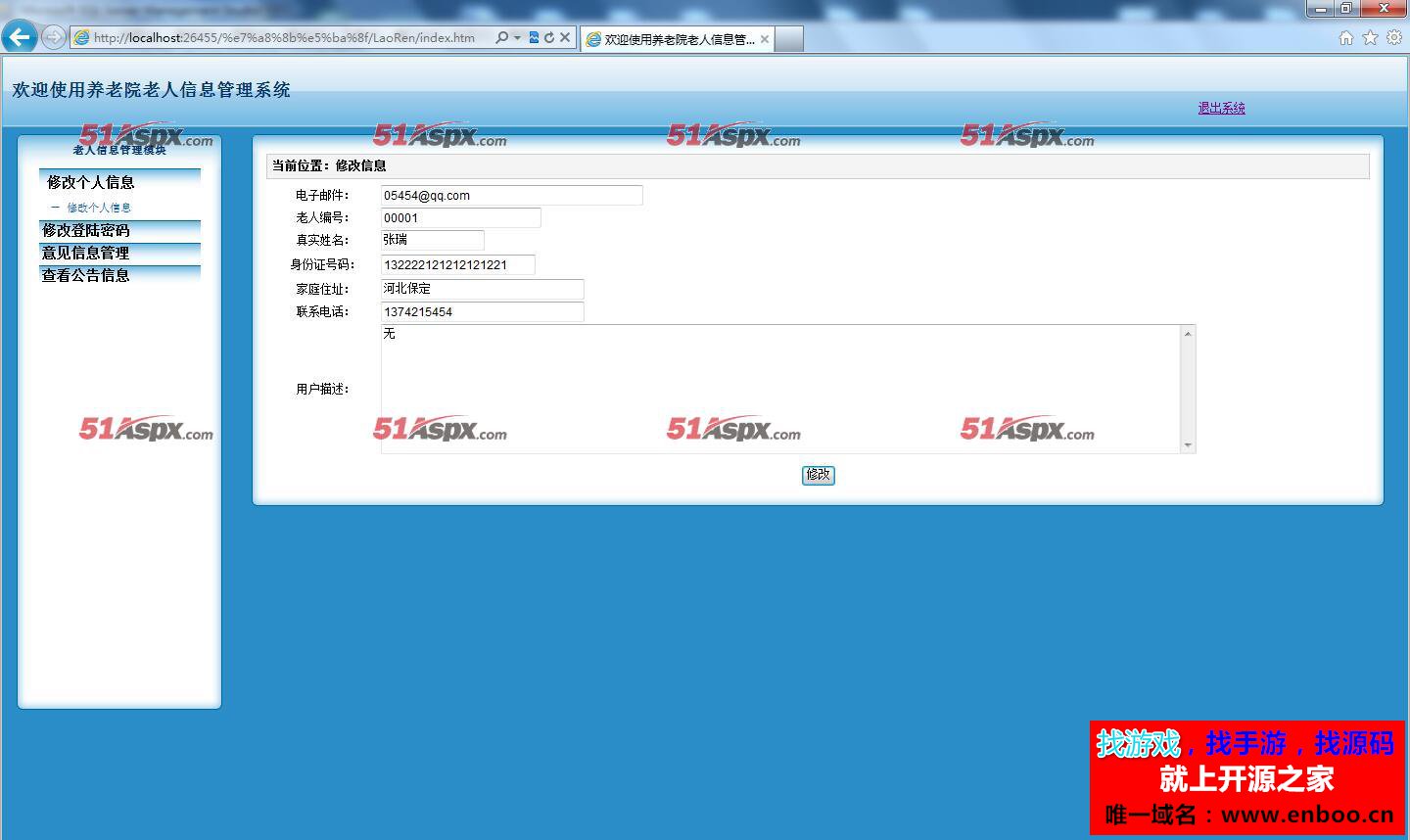This screenshot has height=840, width=1410.
Task: Open the browser Home icon
Action: 1346,37
